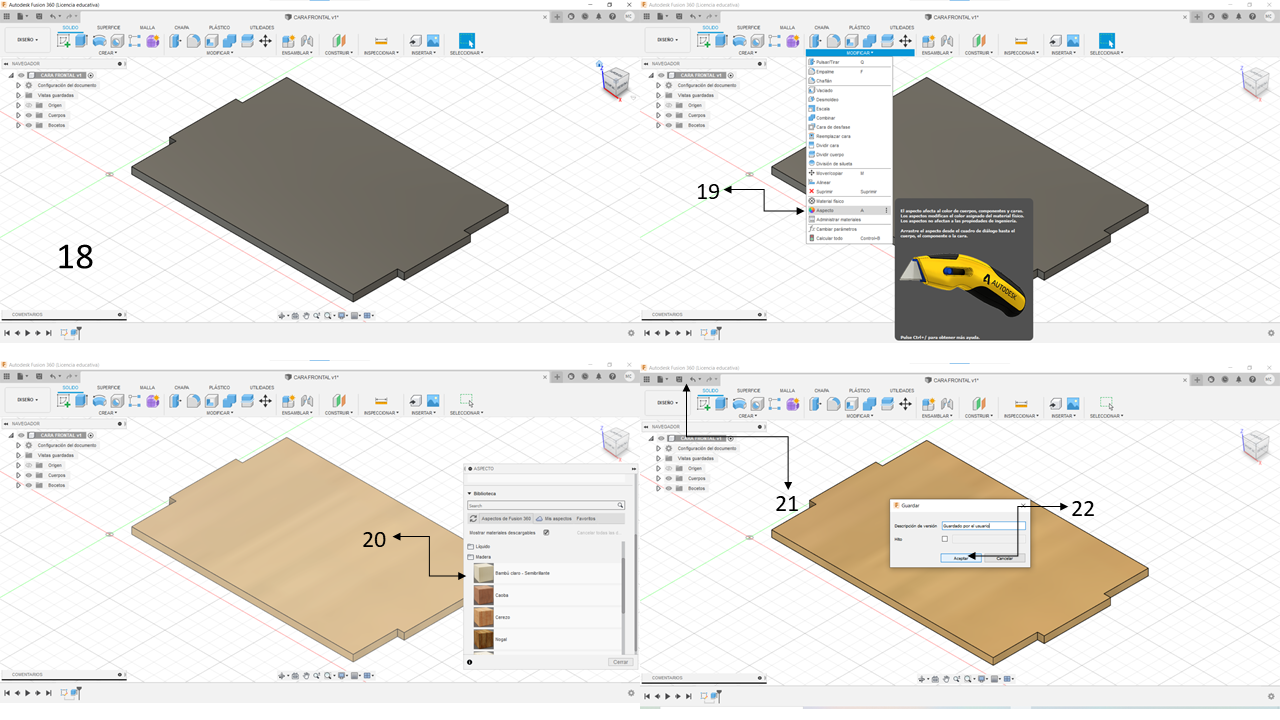1280x720 pixels.
Task: Choose Vaciado from the Modificar menu
Action: 848,90
